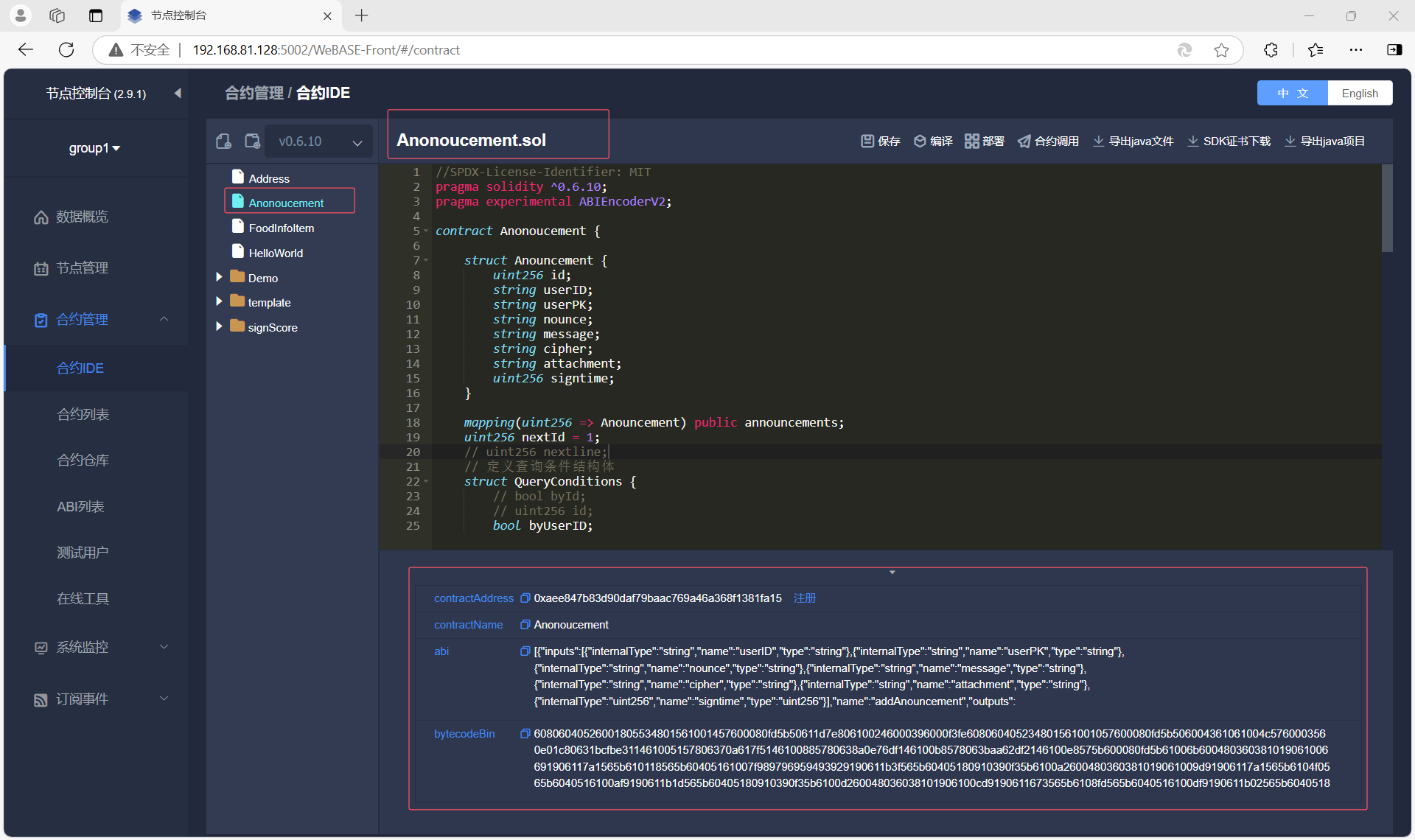
Task: Click the save icon in the editor toolbar
Action: point(867,141)
